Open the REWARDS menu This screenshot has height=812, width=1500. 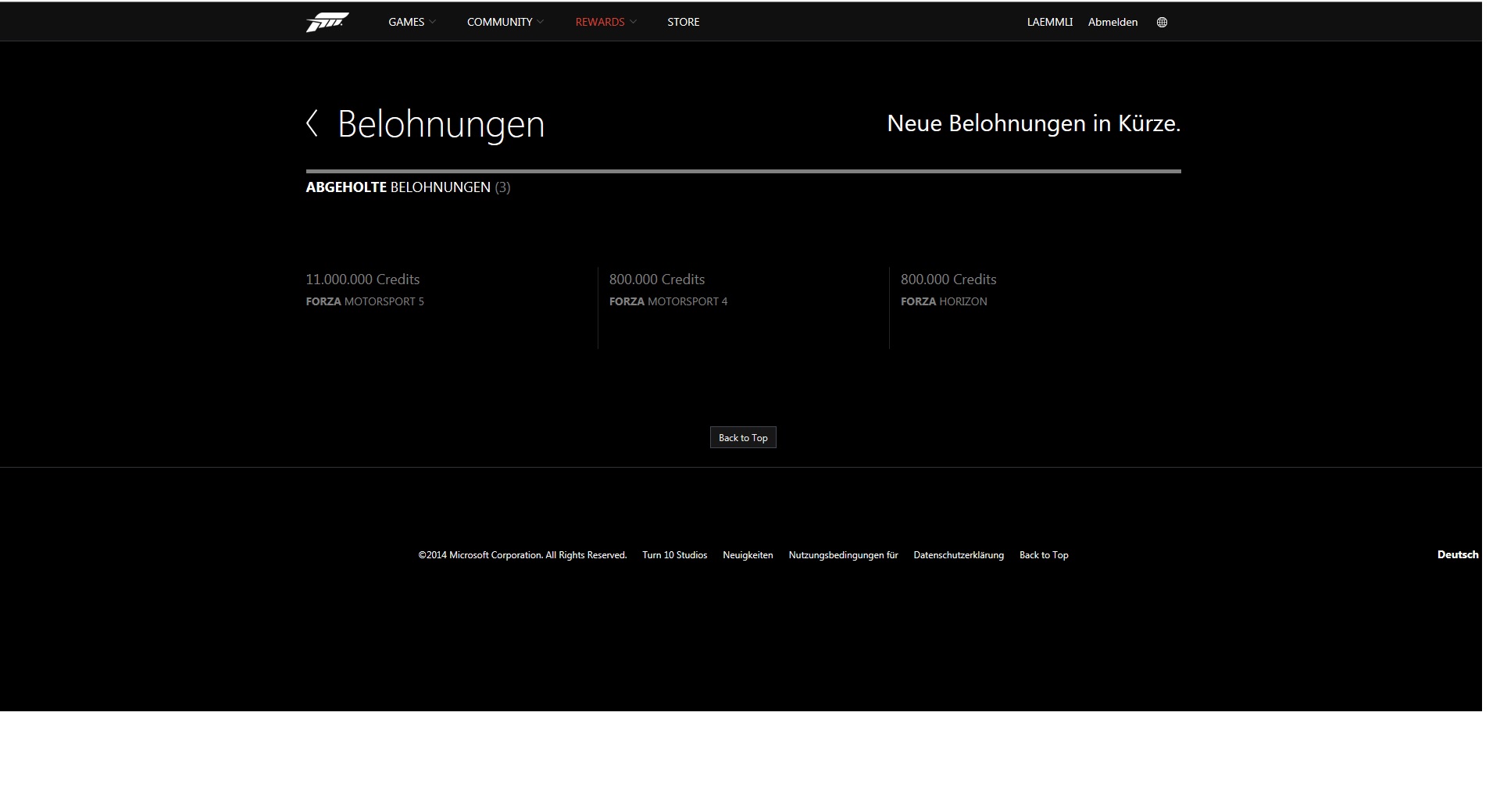[600, 22]
